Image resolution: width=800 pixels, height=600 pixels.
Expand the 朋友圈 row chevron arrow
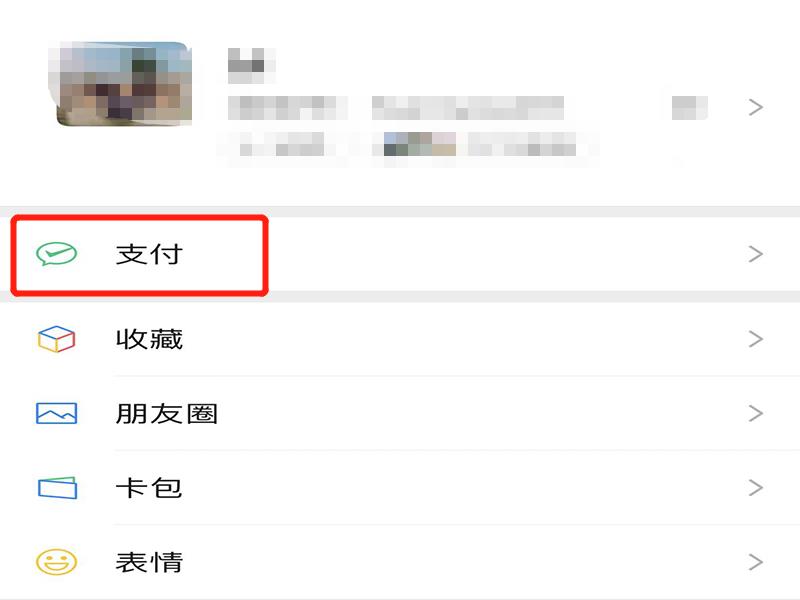click(x=756, y=413)
